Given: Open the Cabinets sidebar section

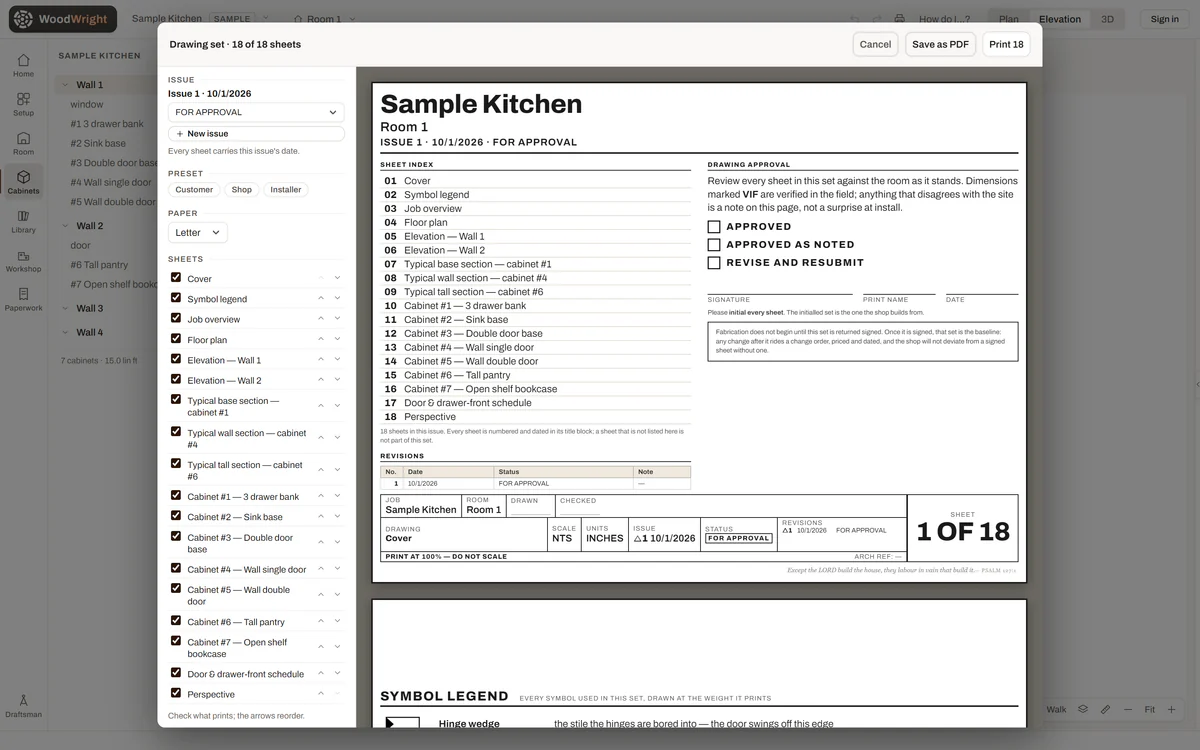Looking at the screenshot, I should (x=23, y=182).
